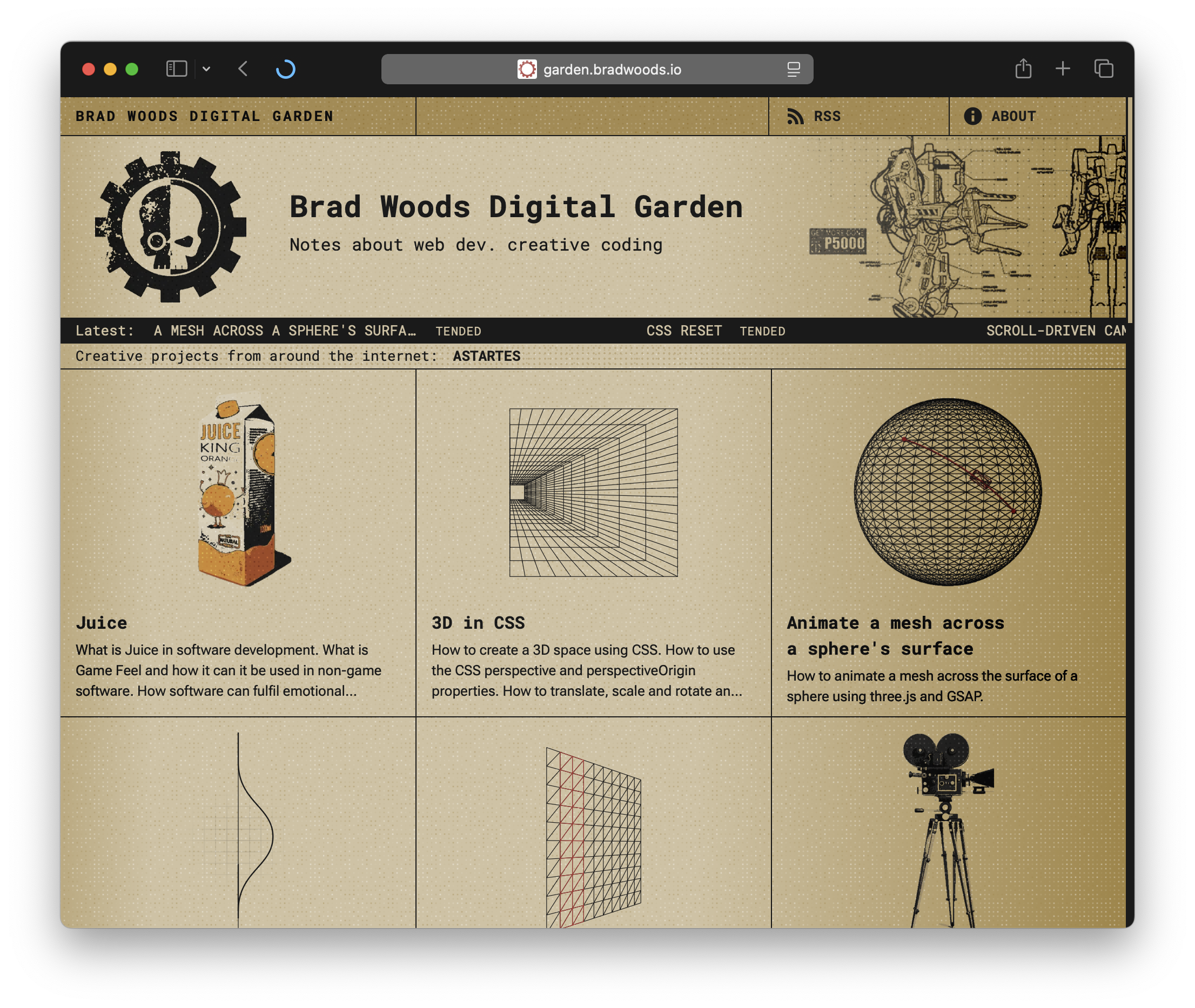Open A MESH ACROSS A SPHERE'S SURFACE ticker item
Image resolution: width=1195 pixels, height=1008 pixels.
point(284,330)
